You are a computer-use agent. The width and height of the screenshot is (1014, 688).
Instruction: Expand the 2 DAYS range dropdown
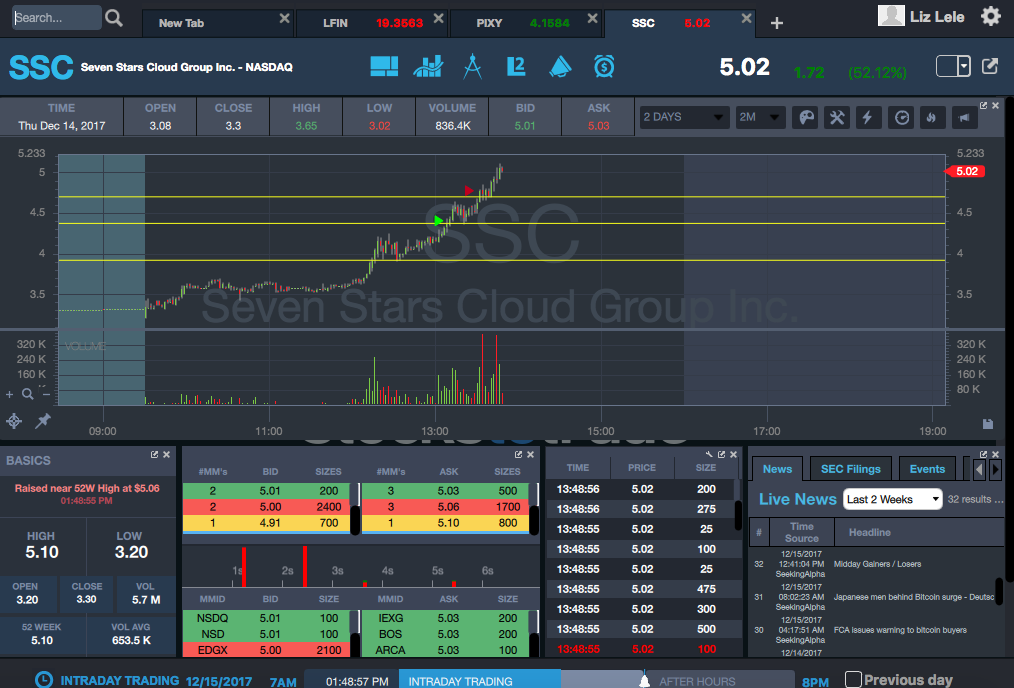click(684, 117)
